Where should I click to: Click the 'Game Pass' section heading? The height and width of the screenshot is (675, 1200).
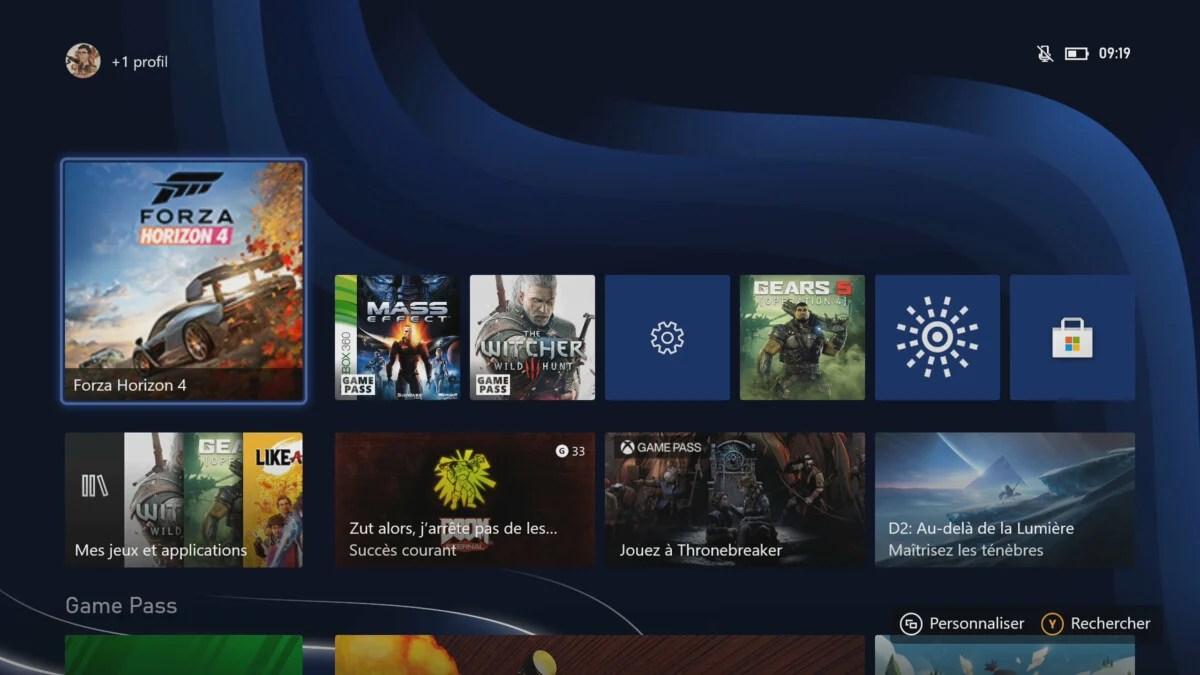121,605
